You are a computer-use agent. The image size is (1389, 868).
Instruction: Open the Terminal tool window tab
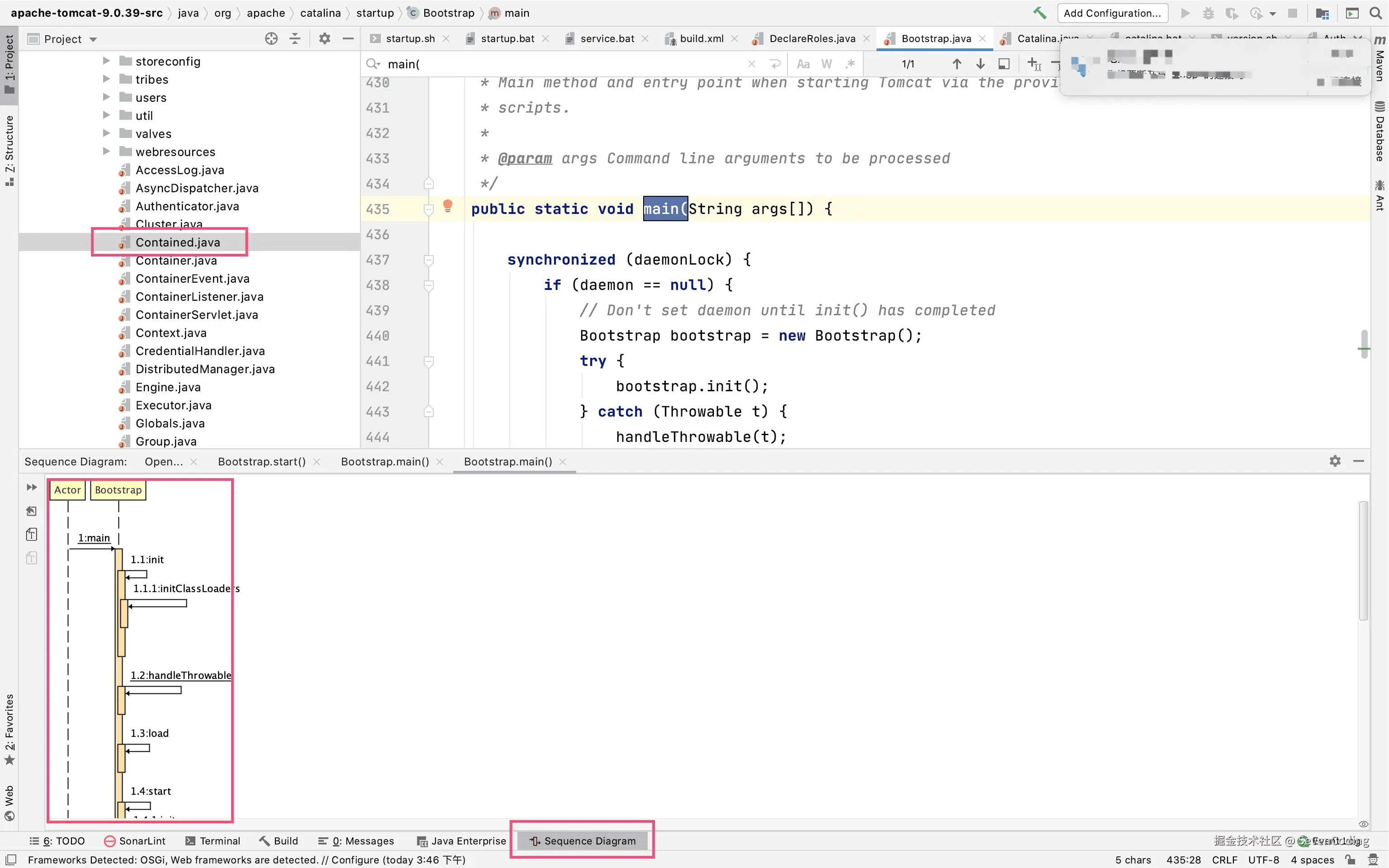pyautogui.click(x=213, y=840)
